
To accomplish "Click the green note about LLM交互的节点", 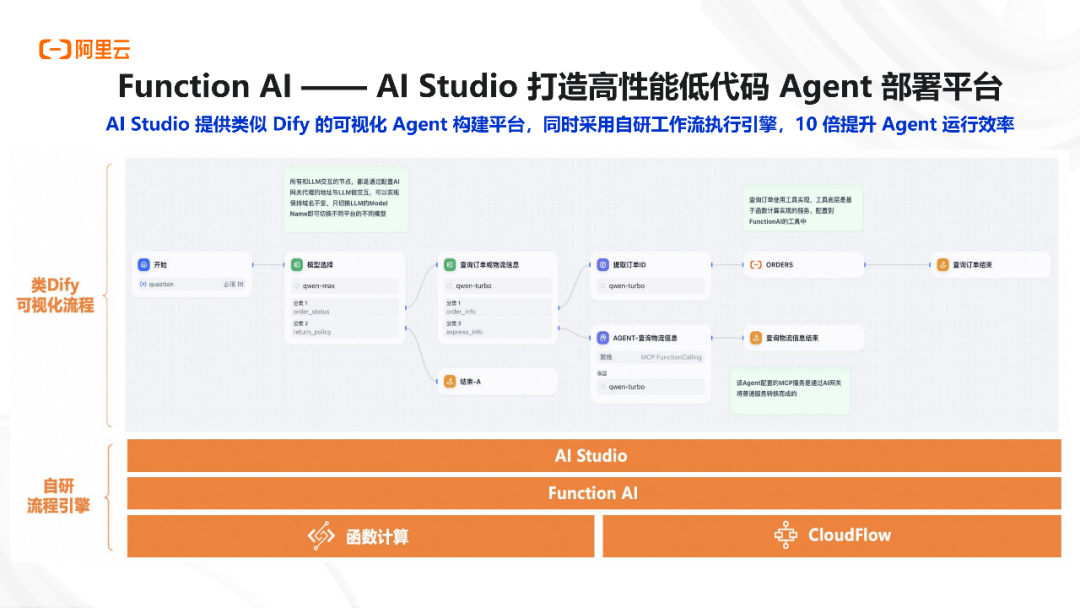I will point(346,198).
